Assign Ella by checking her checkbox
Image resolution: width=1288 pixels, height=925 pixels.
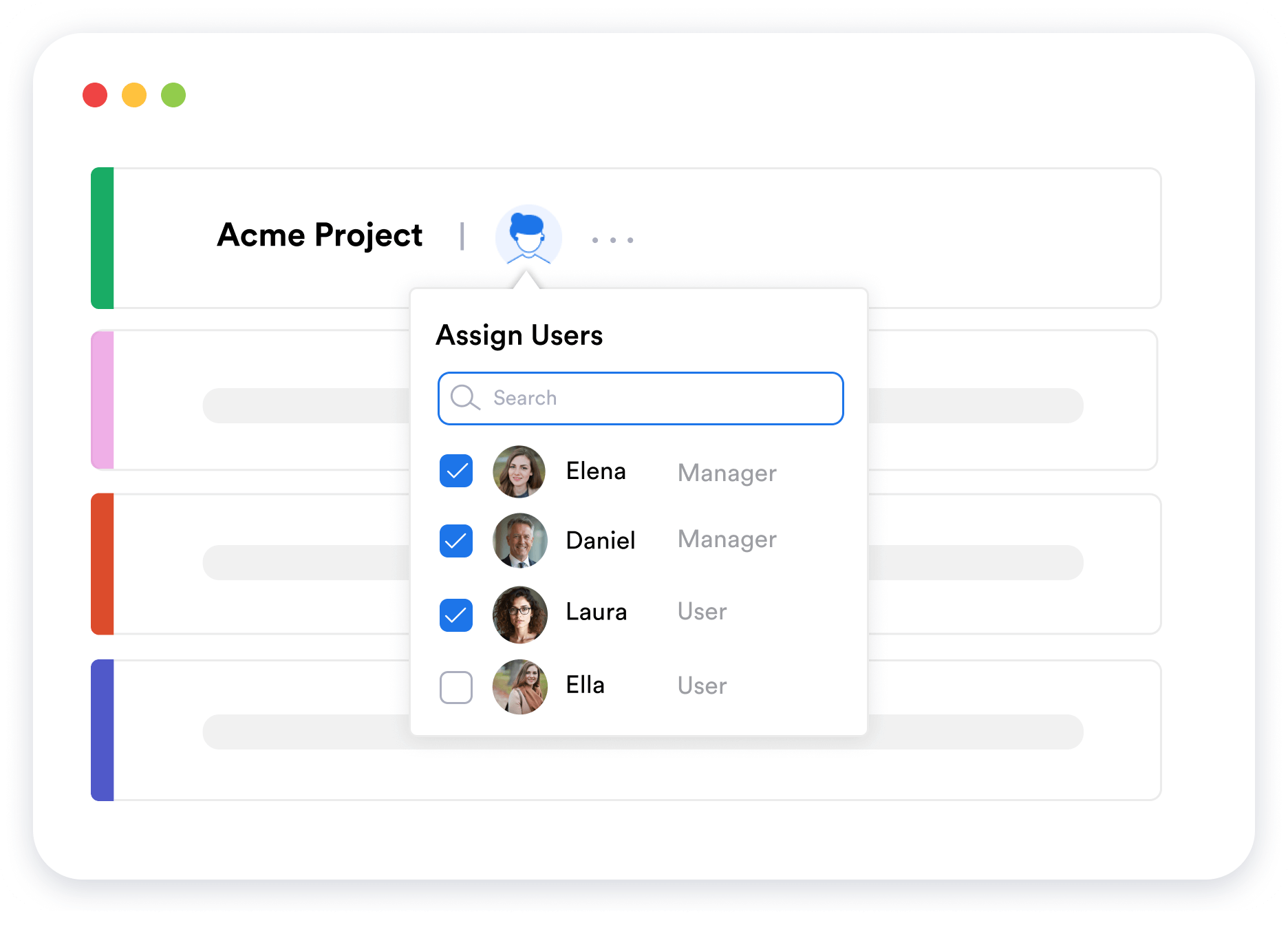pos(455,688)
